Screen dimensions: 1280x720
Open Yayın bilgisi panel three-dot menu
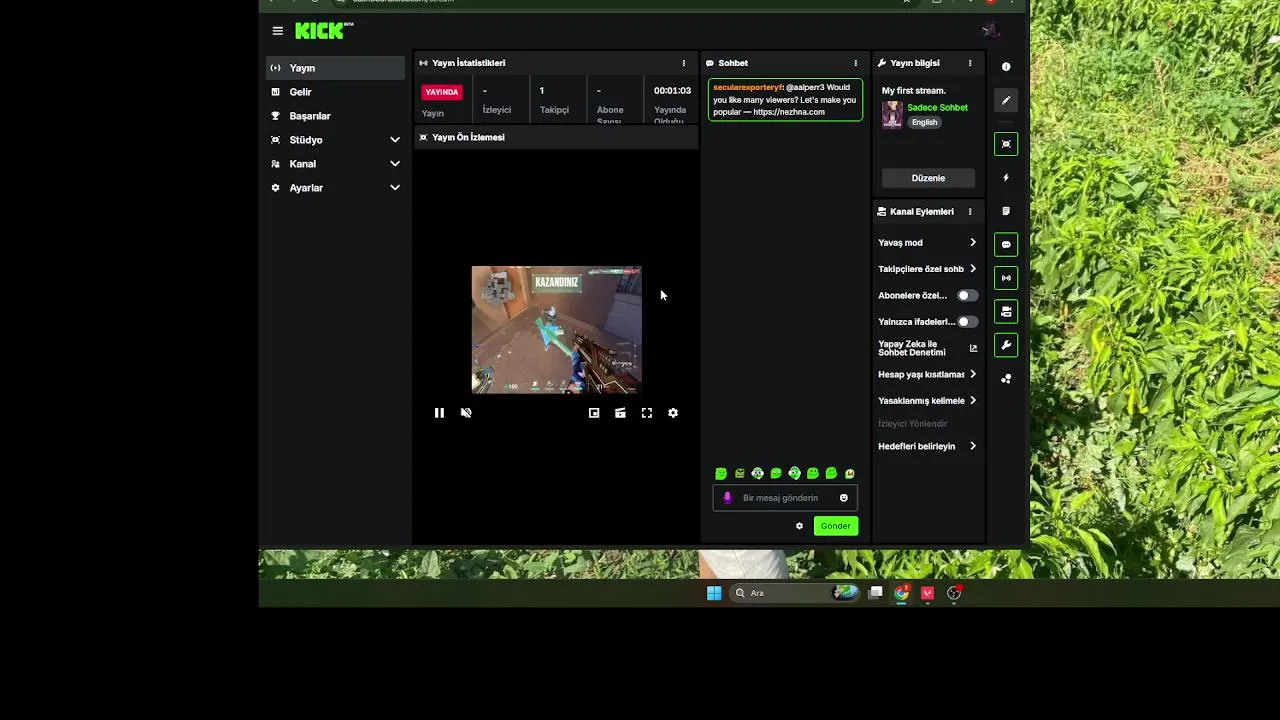[970, 63]
